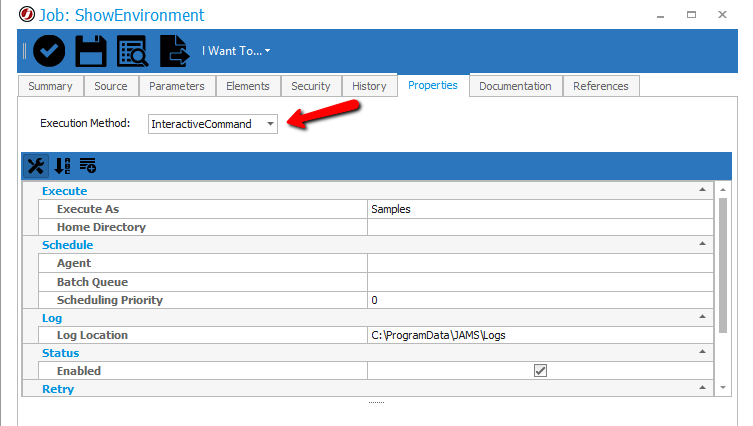
Task: Click the 'Execute' section header text
Action: pos(64,191)
